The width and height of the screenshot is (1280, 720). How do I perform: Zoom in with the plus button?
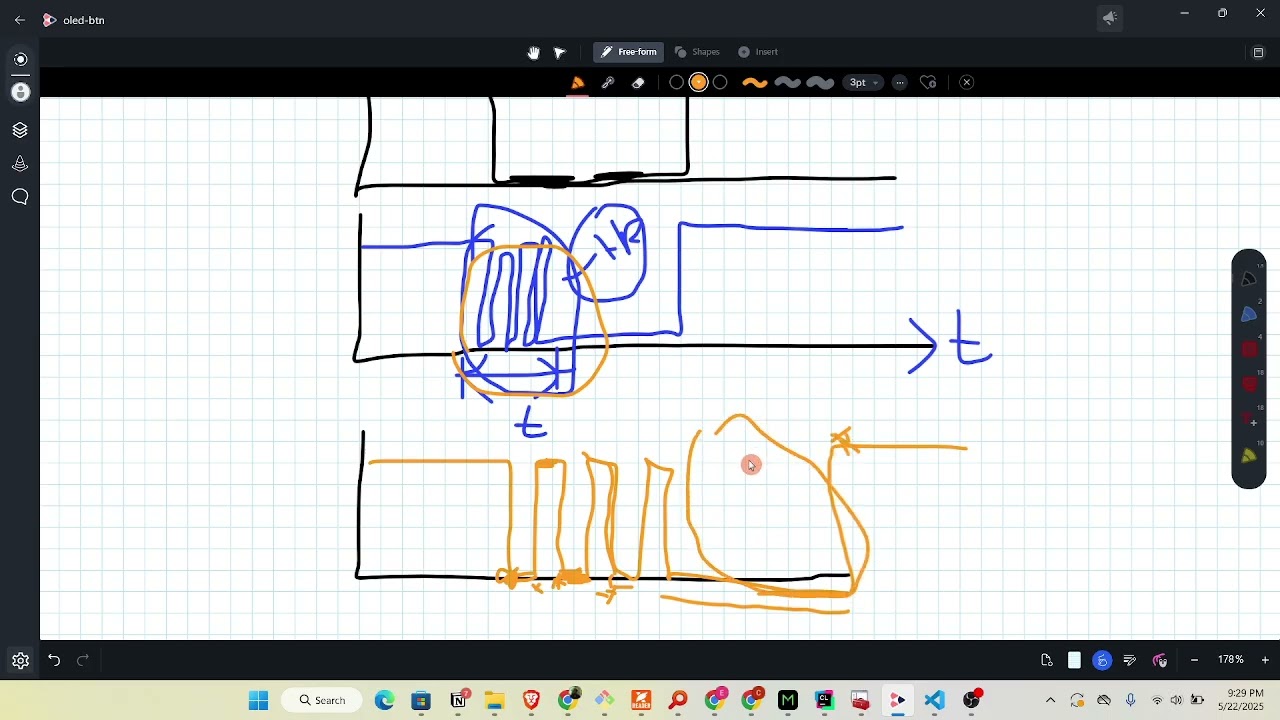(1265, 660)
